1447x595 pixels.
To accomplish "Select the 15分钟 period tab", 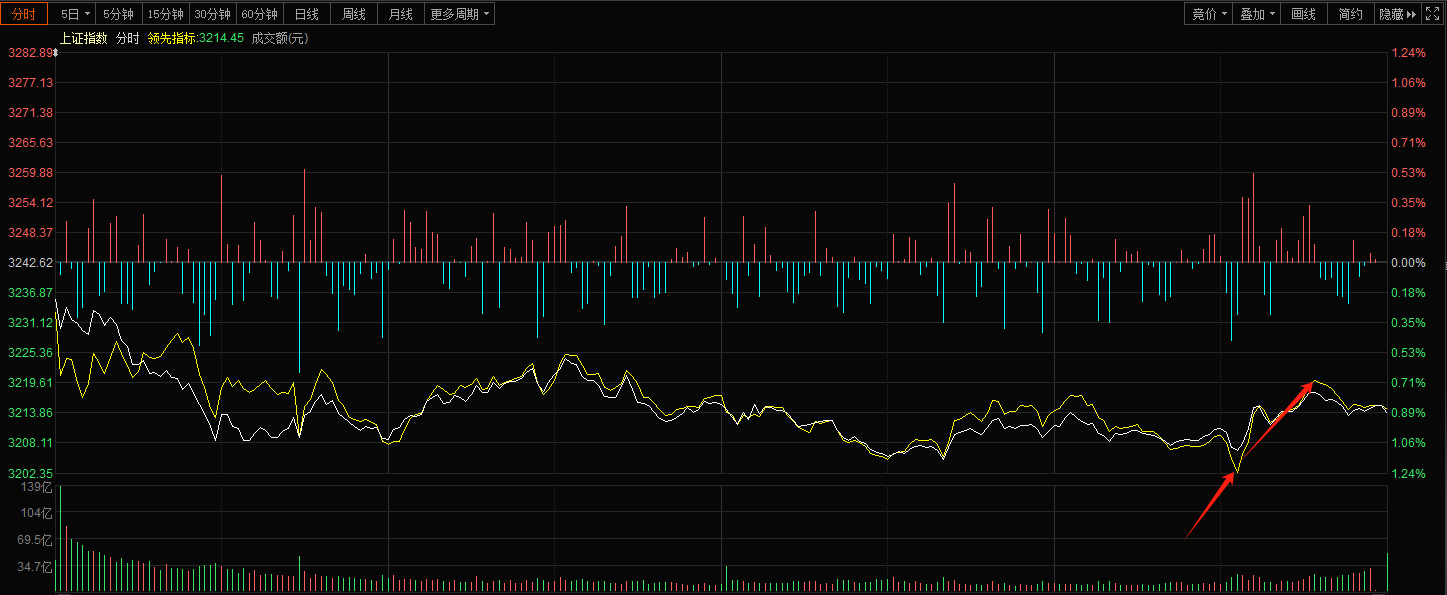I will point(165,14).
